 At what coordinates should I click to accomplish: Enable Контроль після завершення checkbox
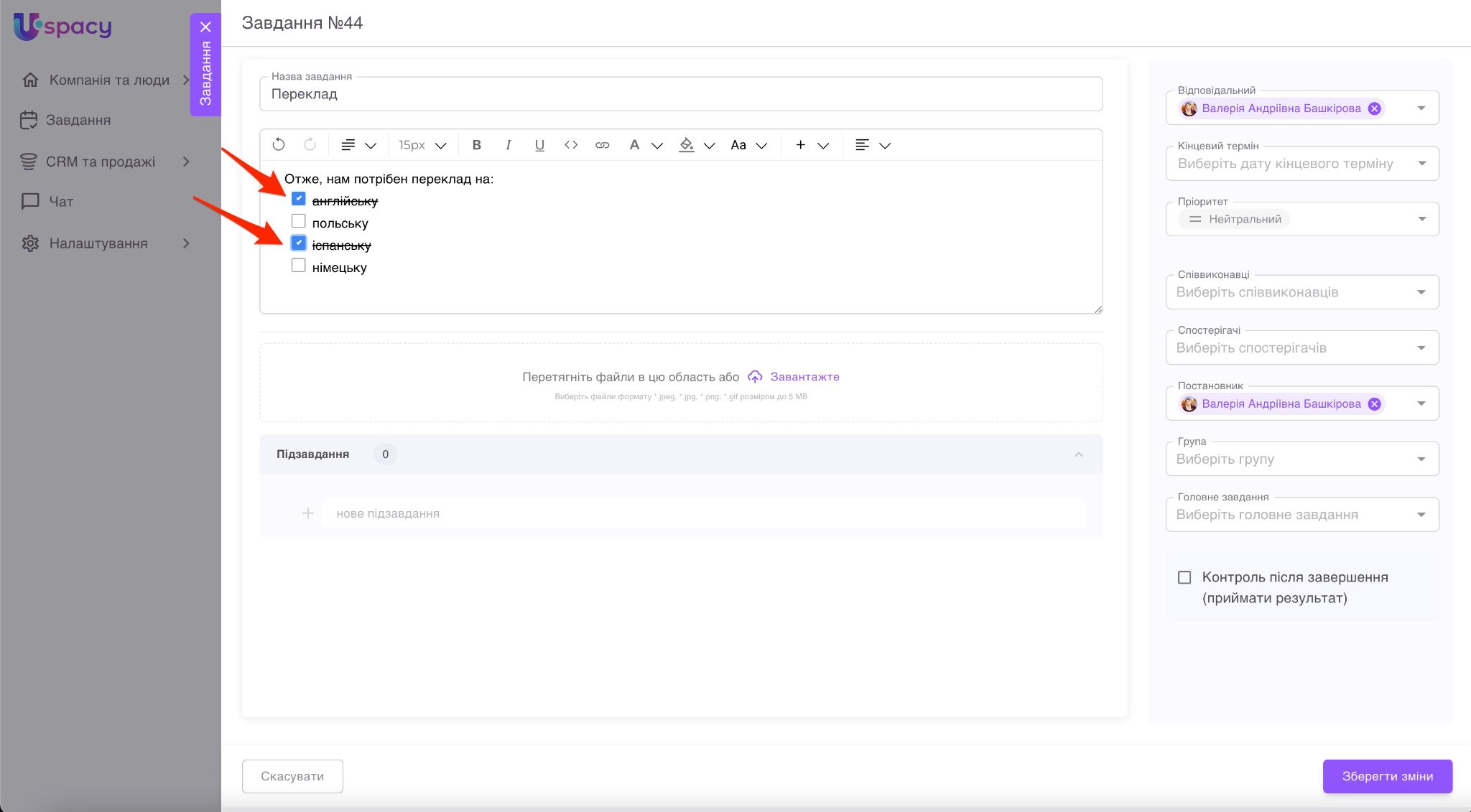click(x=1184, y=577)
